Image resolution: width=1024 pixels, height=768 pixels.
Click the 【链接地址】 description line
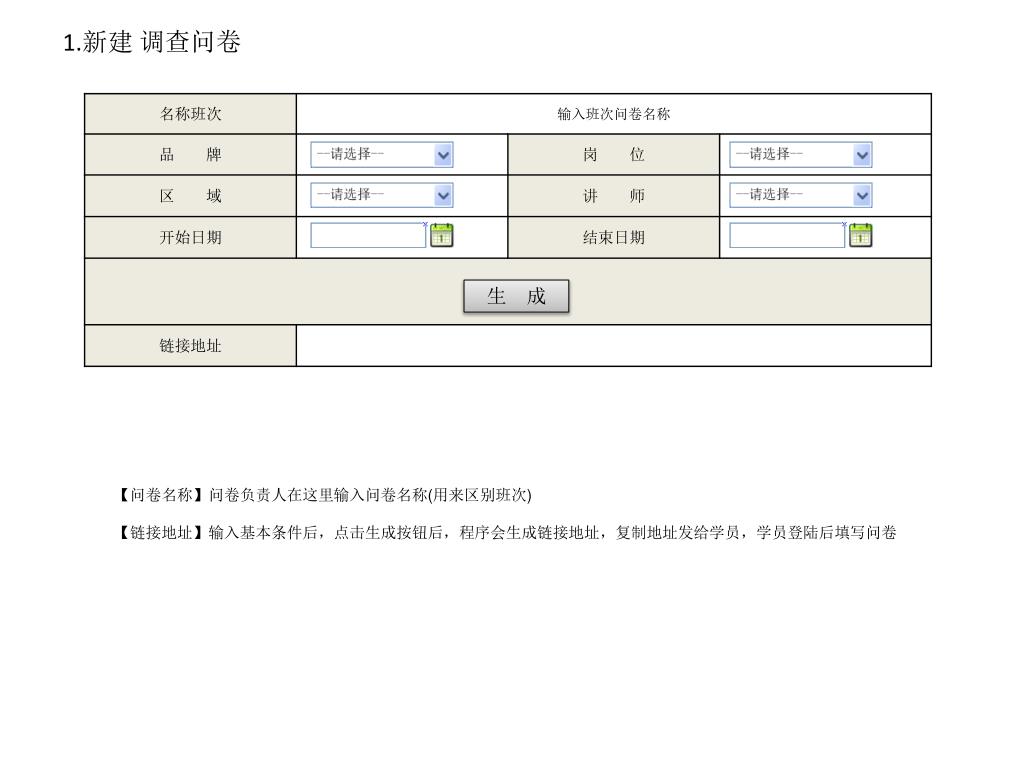(505, 533)
